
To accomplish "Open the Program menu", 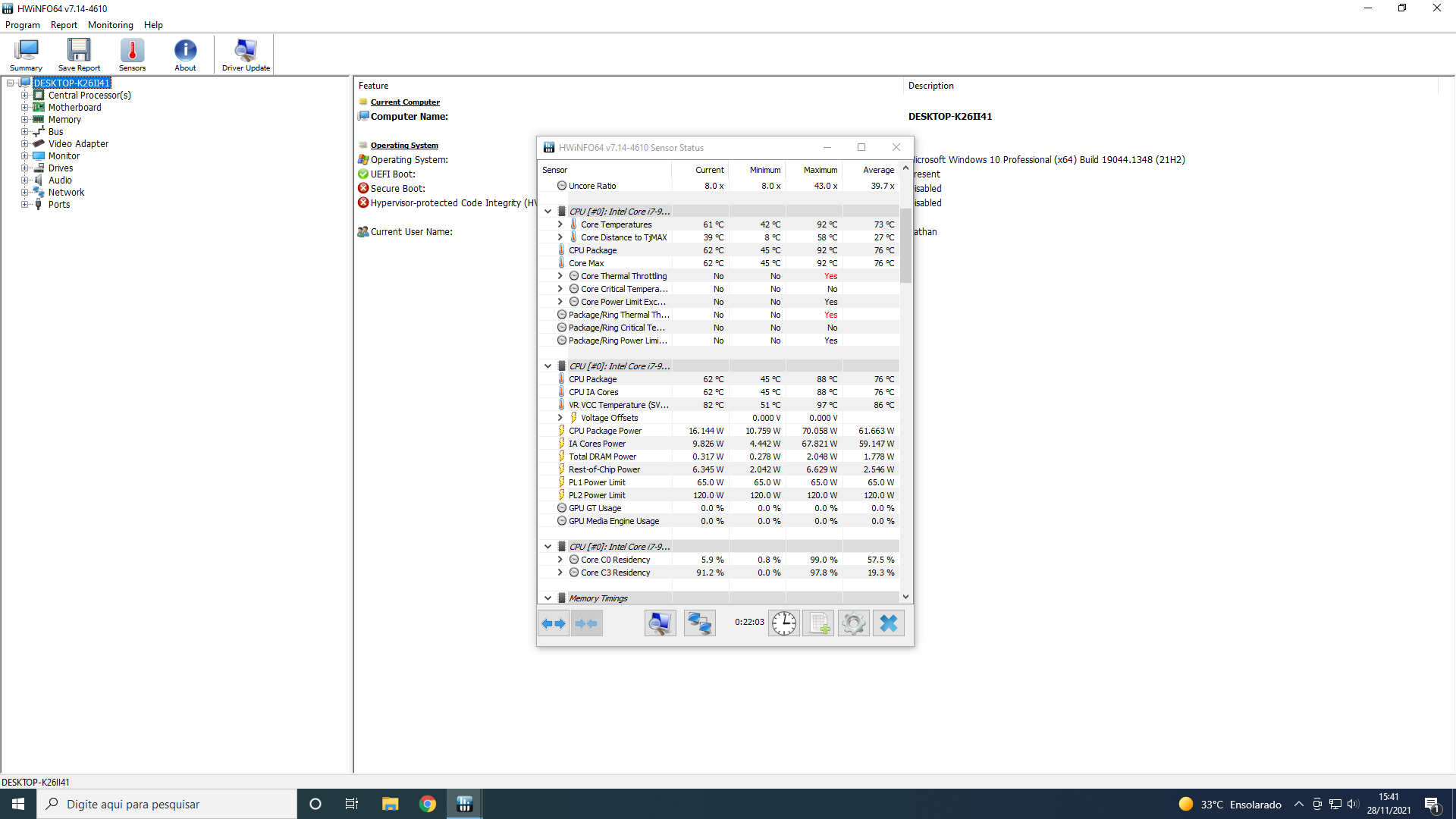I will (x=23, y=25).
